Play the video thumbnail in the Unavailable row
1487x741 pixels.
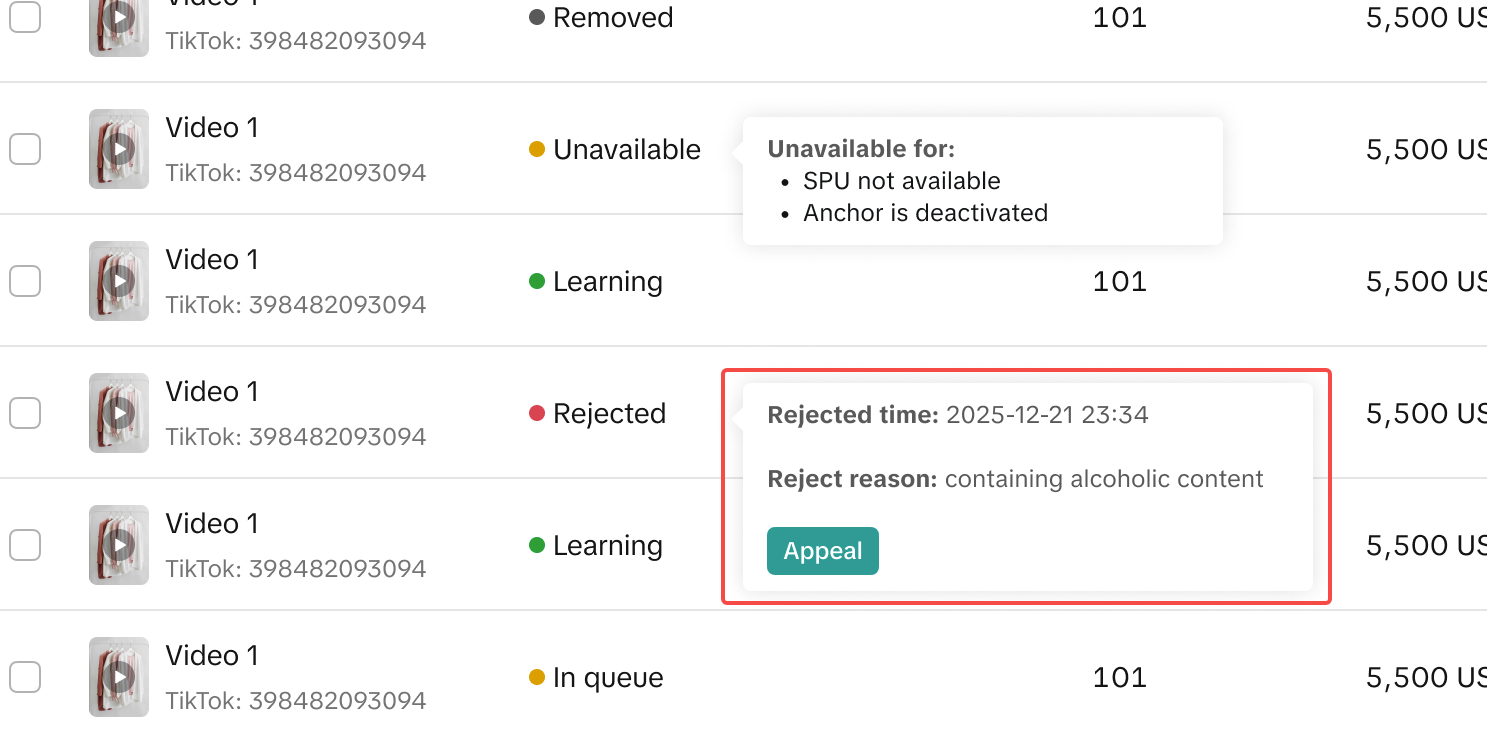point(119,149)
